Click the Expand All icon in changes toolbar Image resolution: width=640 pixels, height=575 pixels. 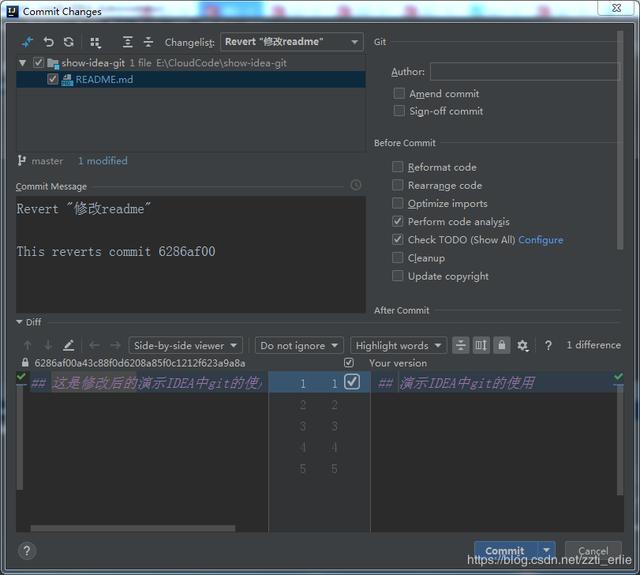coord(128,42)
